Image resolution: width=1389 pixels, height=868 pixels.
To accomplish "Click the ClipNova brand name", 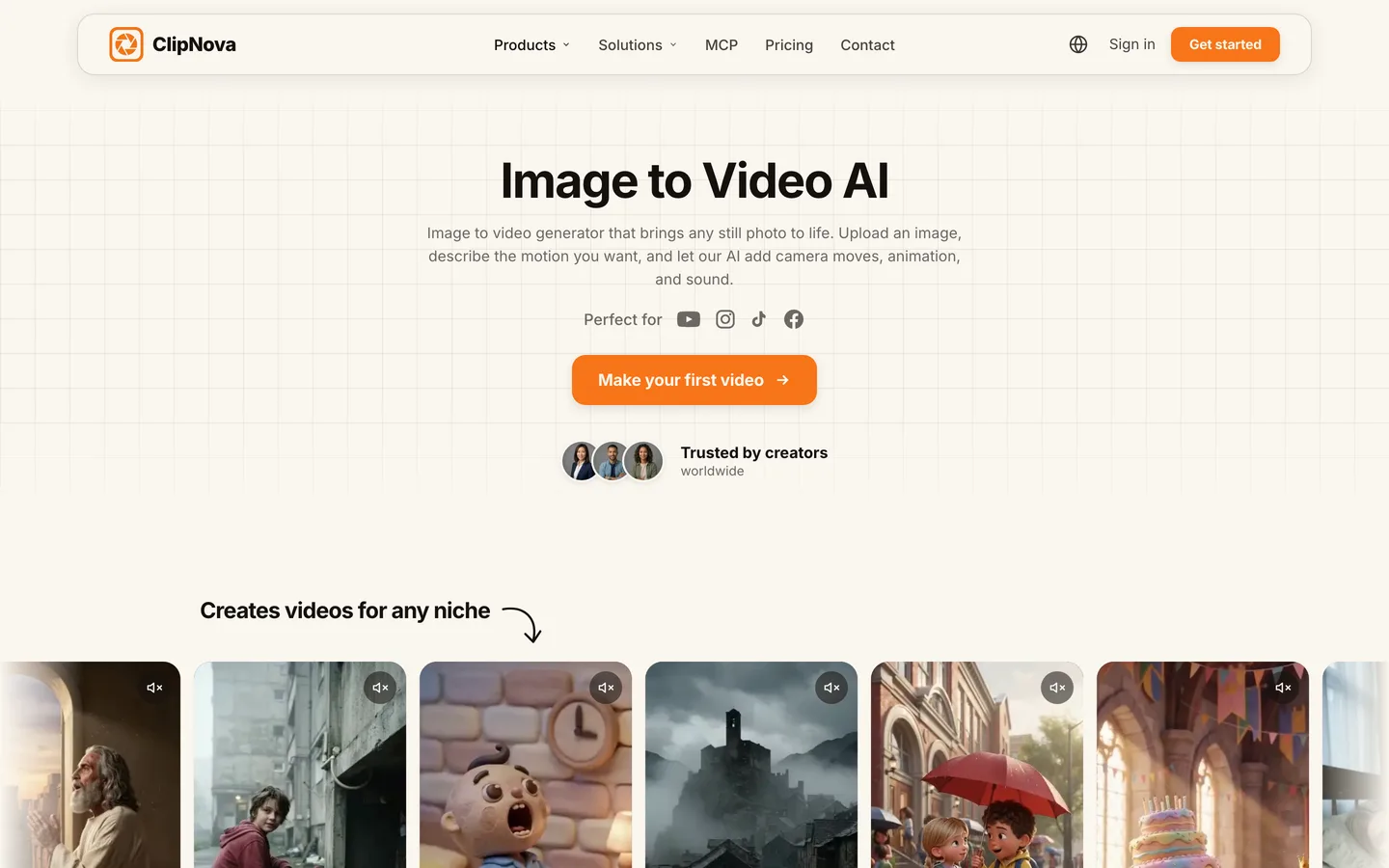I will [194, 44].
